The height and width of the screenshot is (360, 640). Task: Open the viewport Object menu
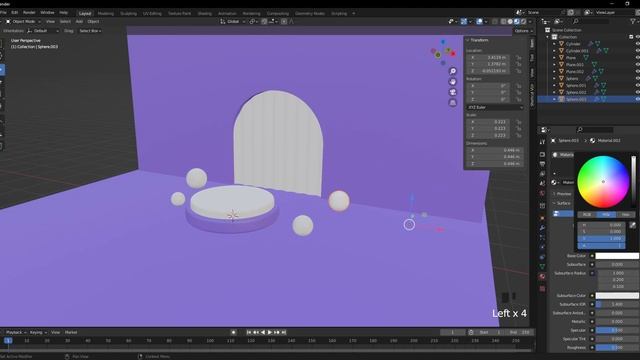point(93,21)
